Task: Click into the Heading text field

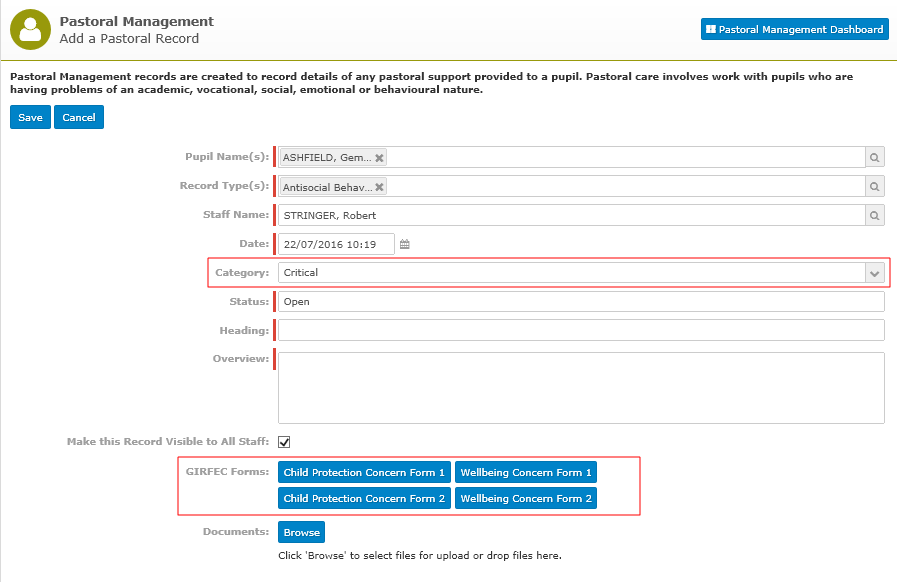Action: 581,330
